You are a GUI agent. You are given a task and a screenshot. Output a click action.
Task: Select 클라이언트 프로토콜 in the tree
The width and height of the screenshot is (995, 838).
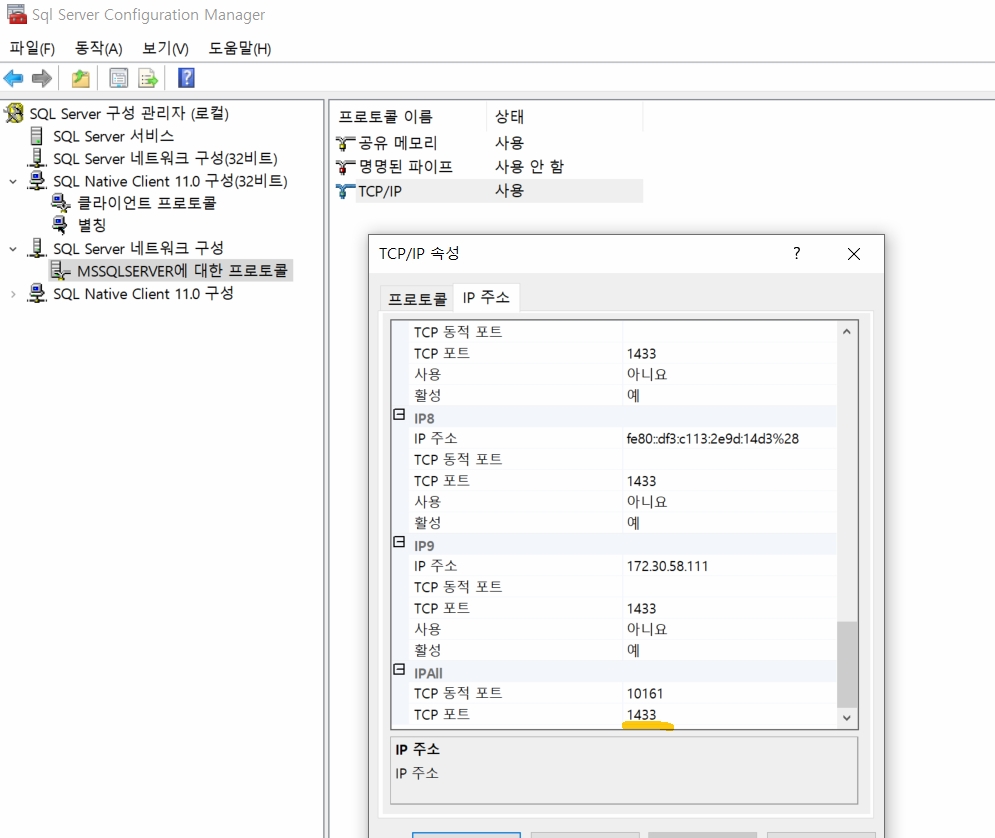(x=147, y=203)
